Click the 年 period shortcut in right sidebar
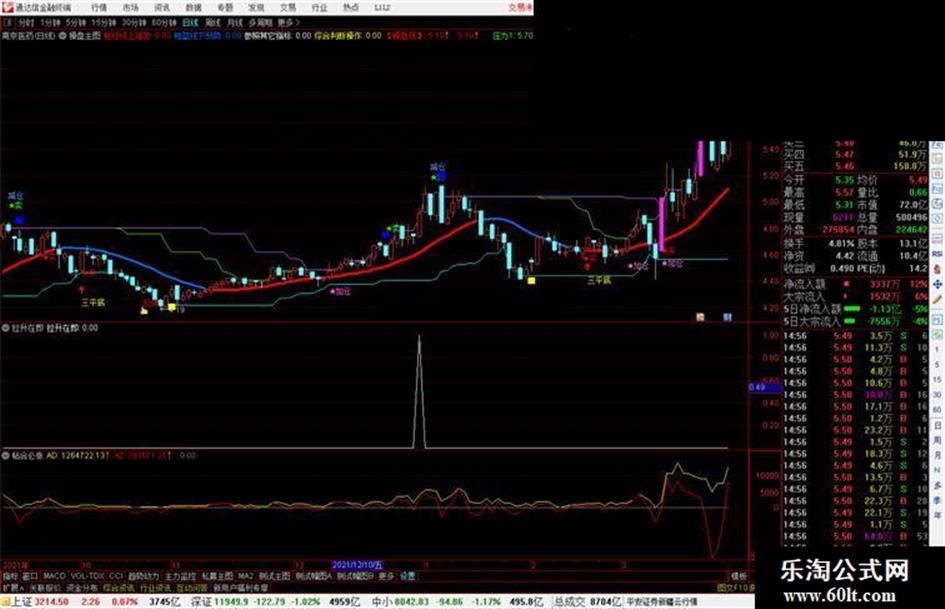The height and width of the screenshot is (609, 945). tap(937, 516)
